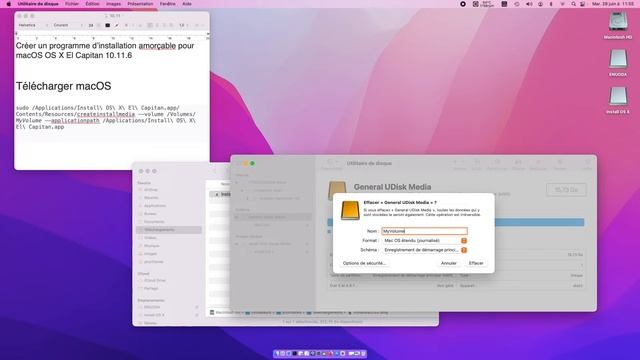Open the Helvetica font family dropdown
Viewport: 640px width, 360px height.
[x=33, y=25]
